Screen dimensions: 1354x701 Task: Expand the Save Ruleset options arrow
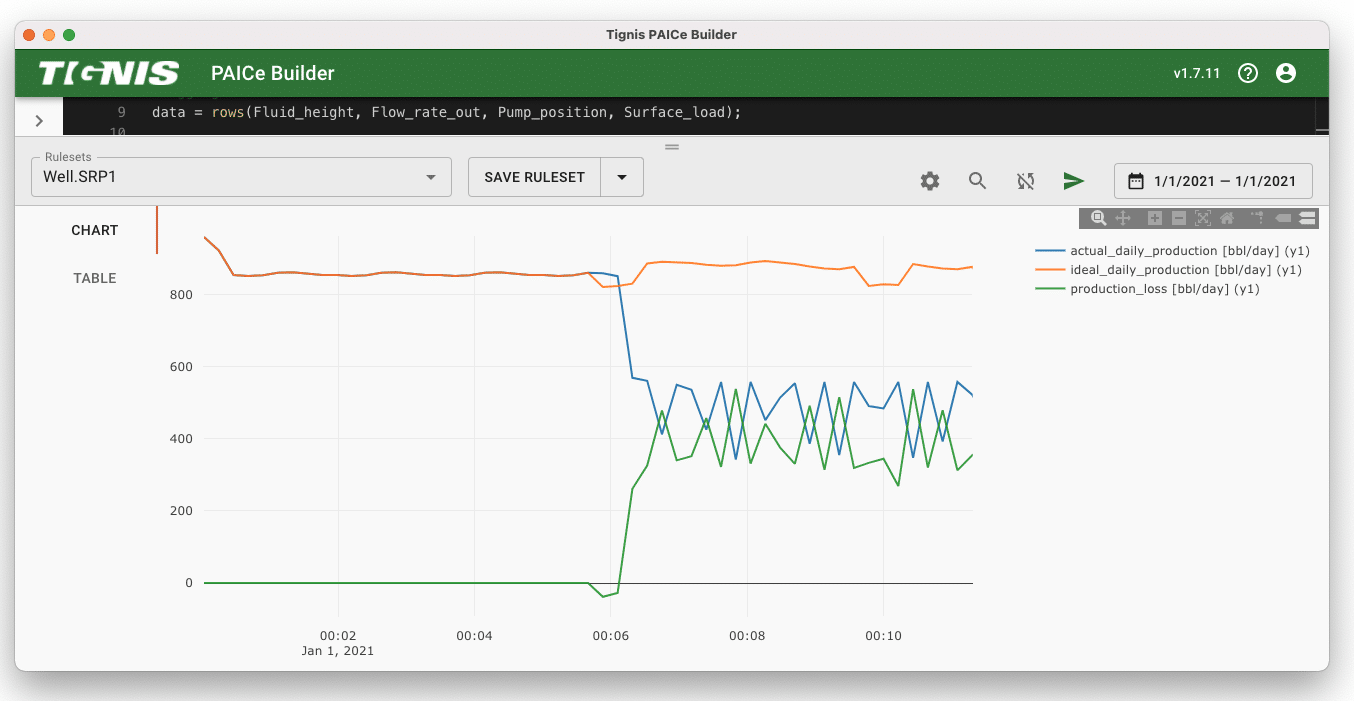(x=622, y=177)
